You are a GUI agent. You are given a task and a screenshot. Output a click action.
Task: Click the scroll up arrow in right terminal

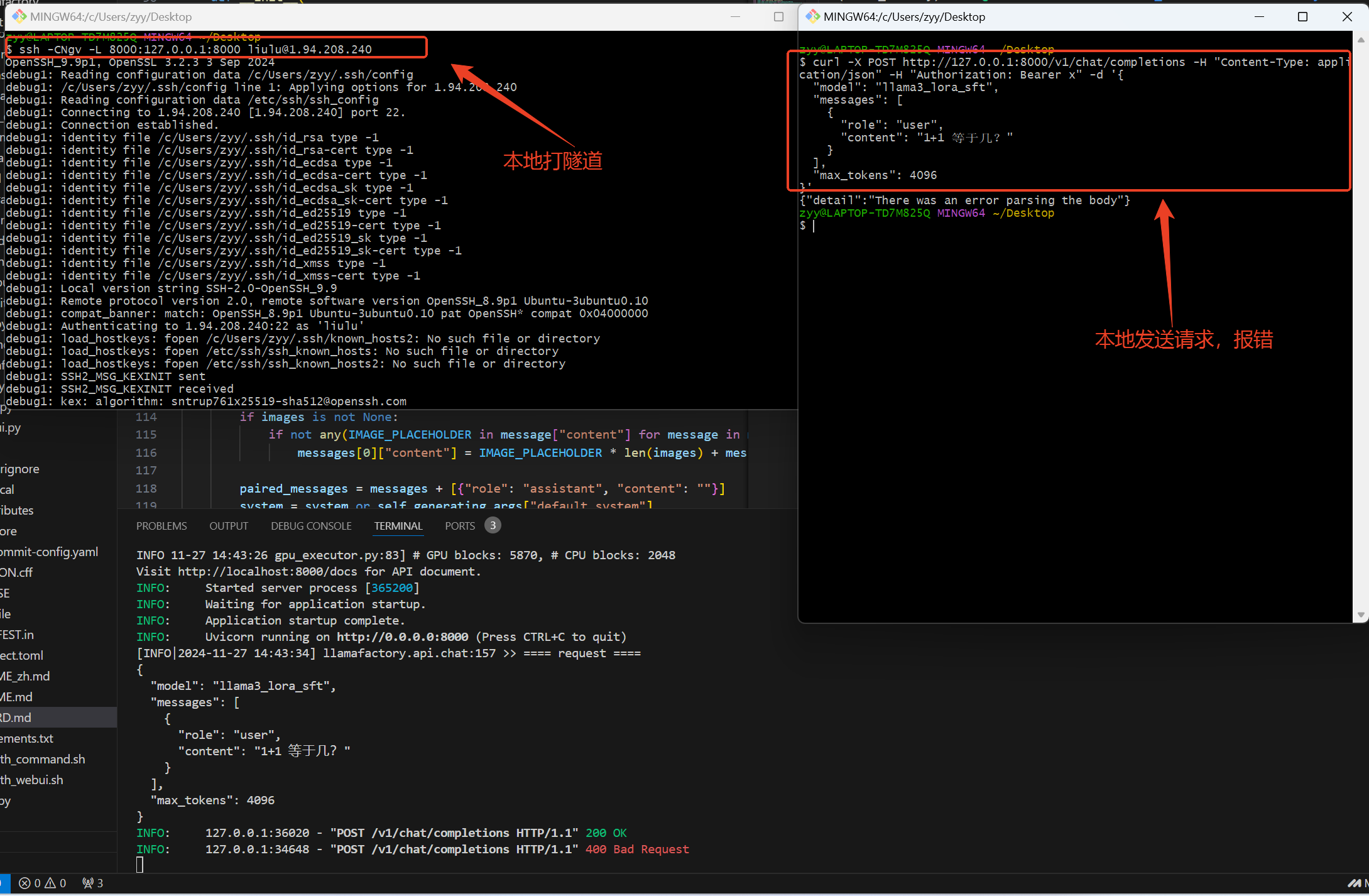click(1361, 40)
